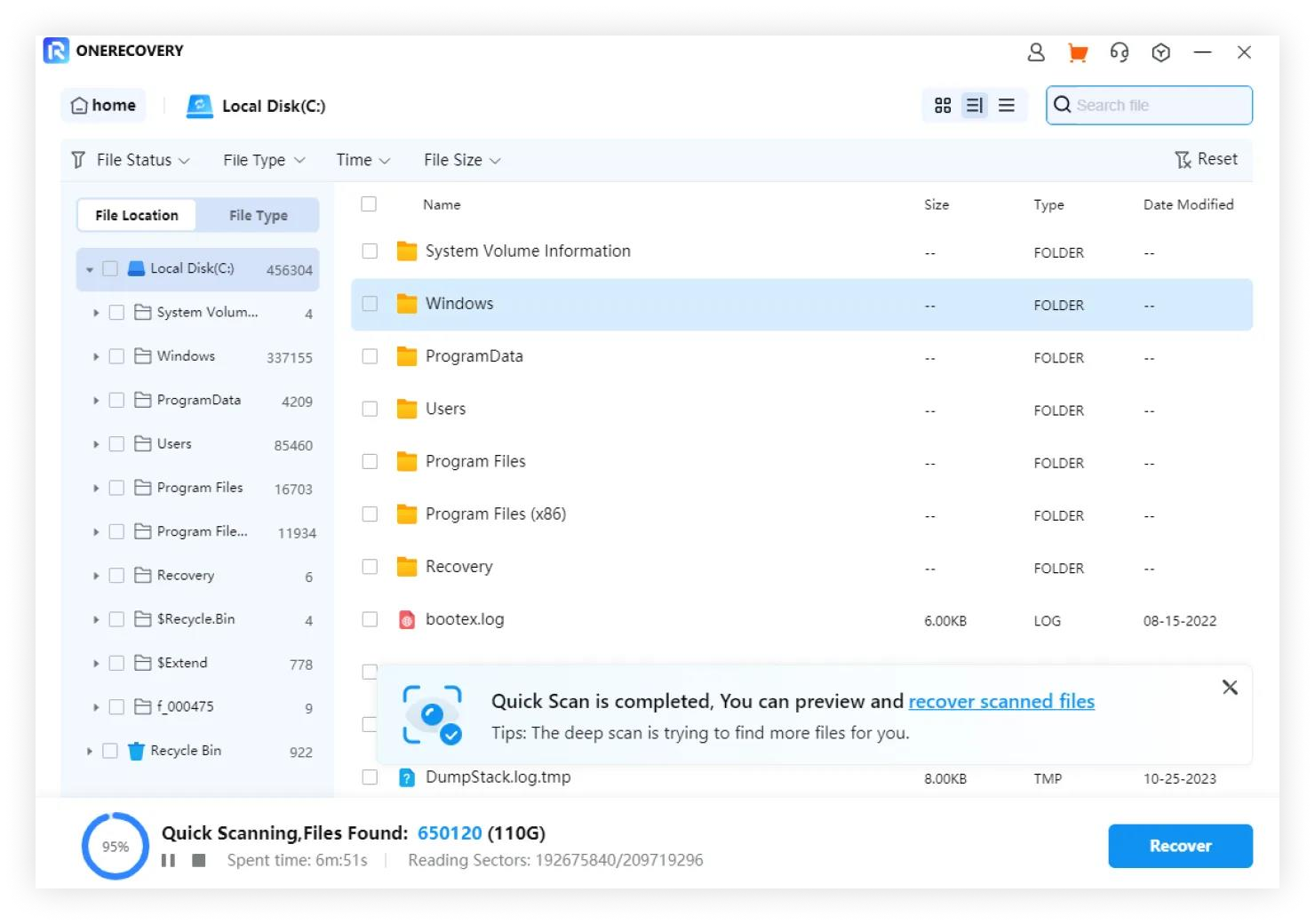Click the Program Files (x86) folder icon
Viewport: 1315px width, 924px height.
[x=407, y=514]
